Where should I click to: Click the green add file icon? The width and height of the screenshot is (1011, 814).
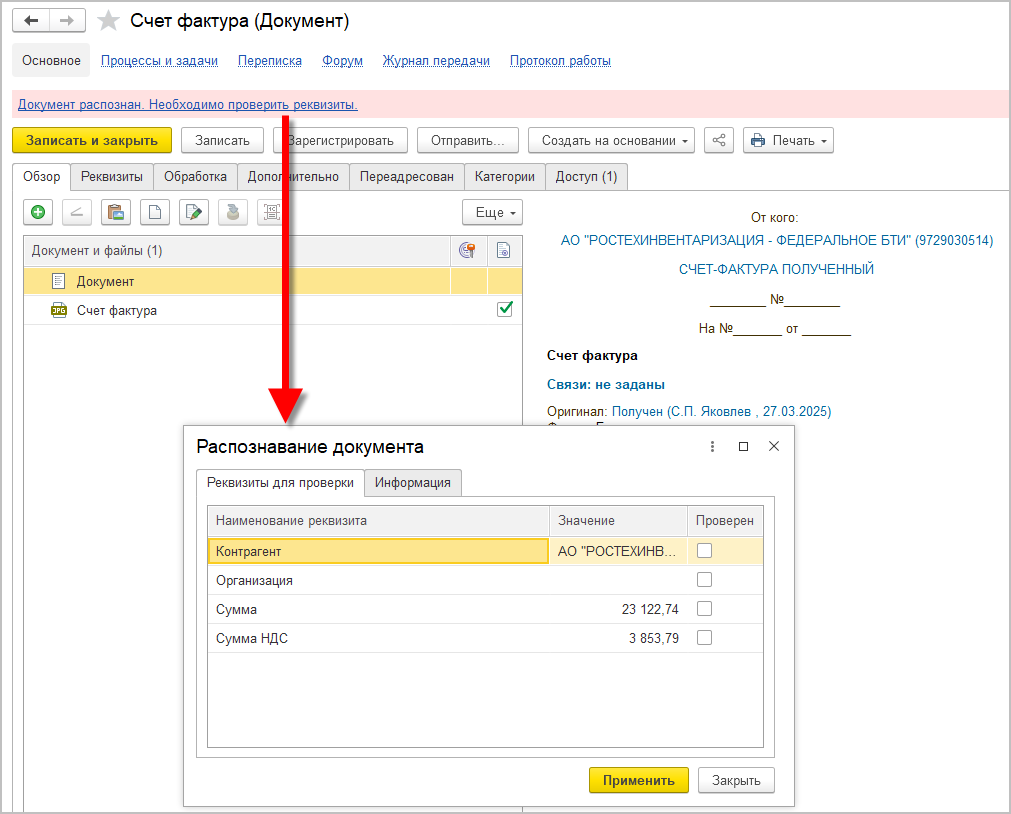38,212
